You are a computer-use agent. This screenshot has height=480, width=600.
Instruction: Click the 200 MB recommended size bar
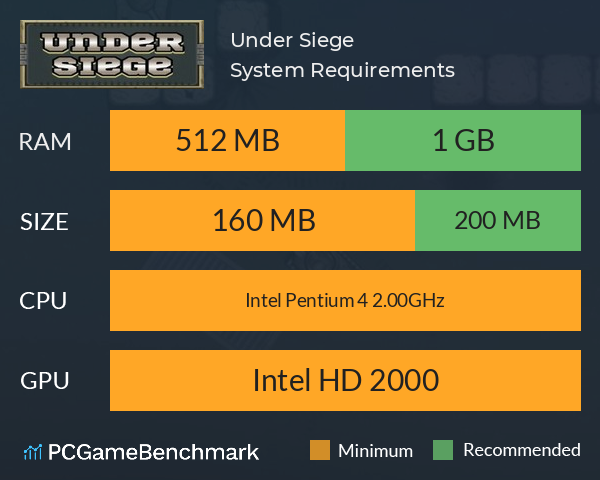pyautogui.click(x=498, y=220)
